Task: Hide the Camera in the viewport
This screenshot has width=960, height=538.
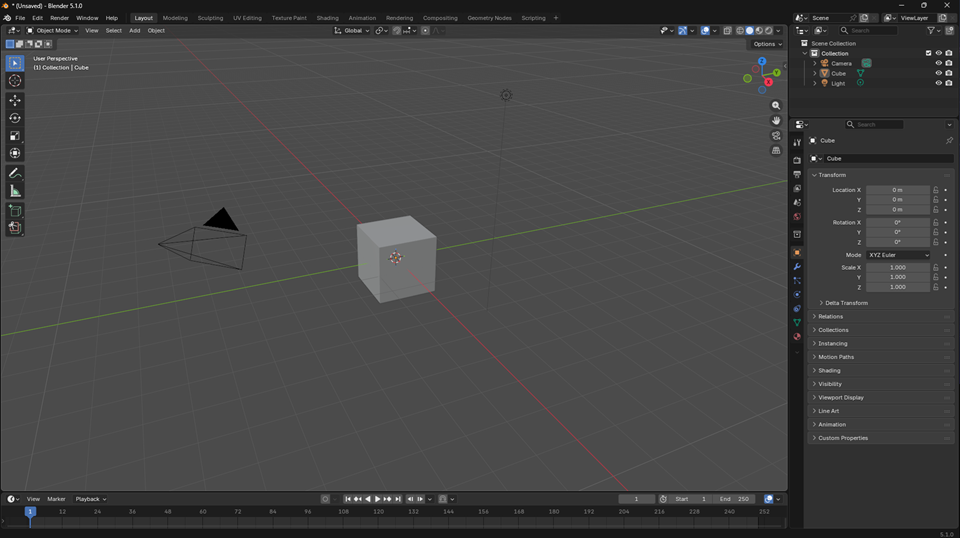Action: (x=938, y=63)
